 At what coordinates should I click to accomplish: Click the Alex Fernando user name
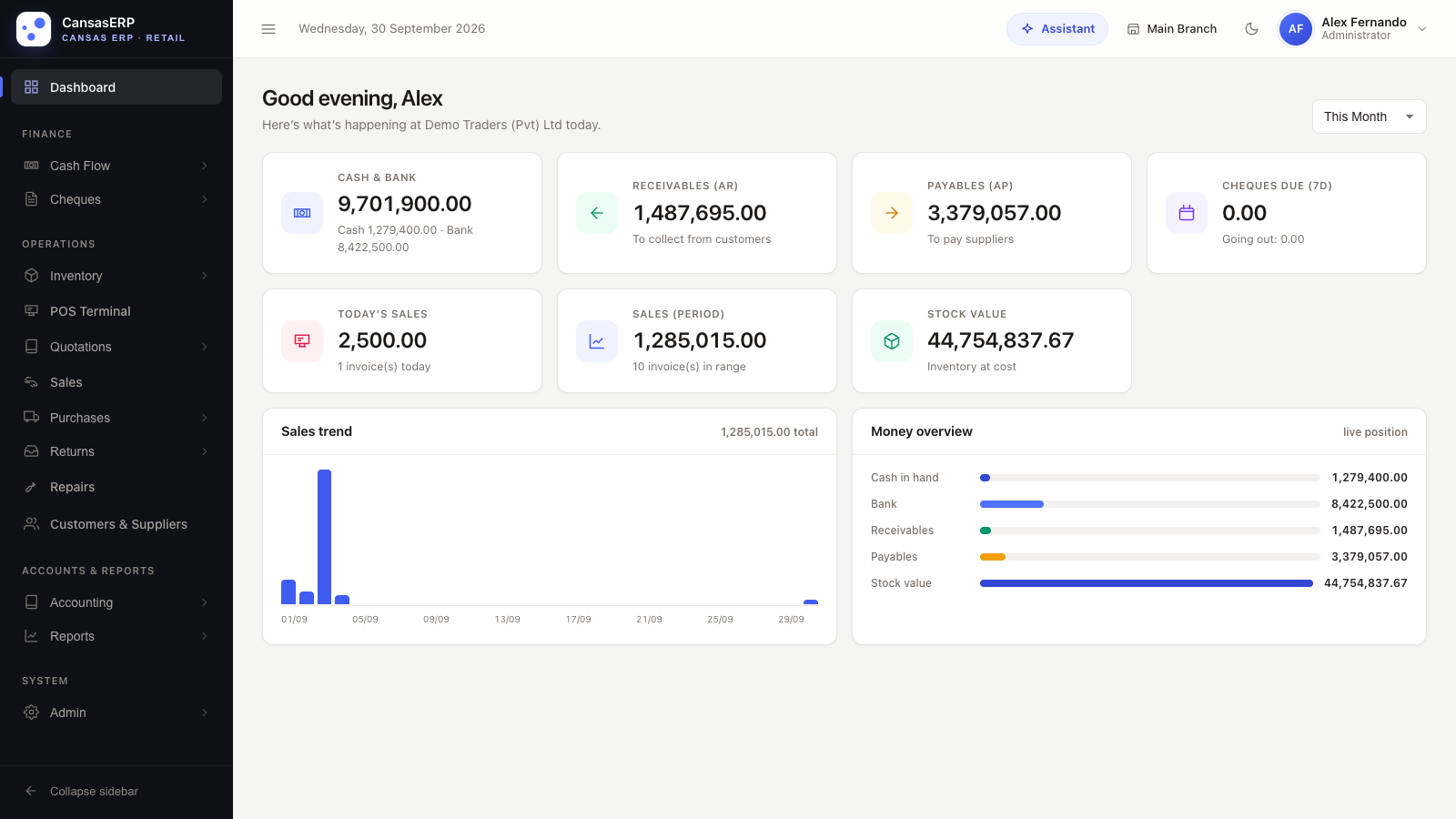1364,22
